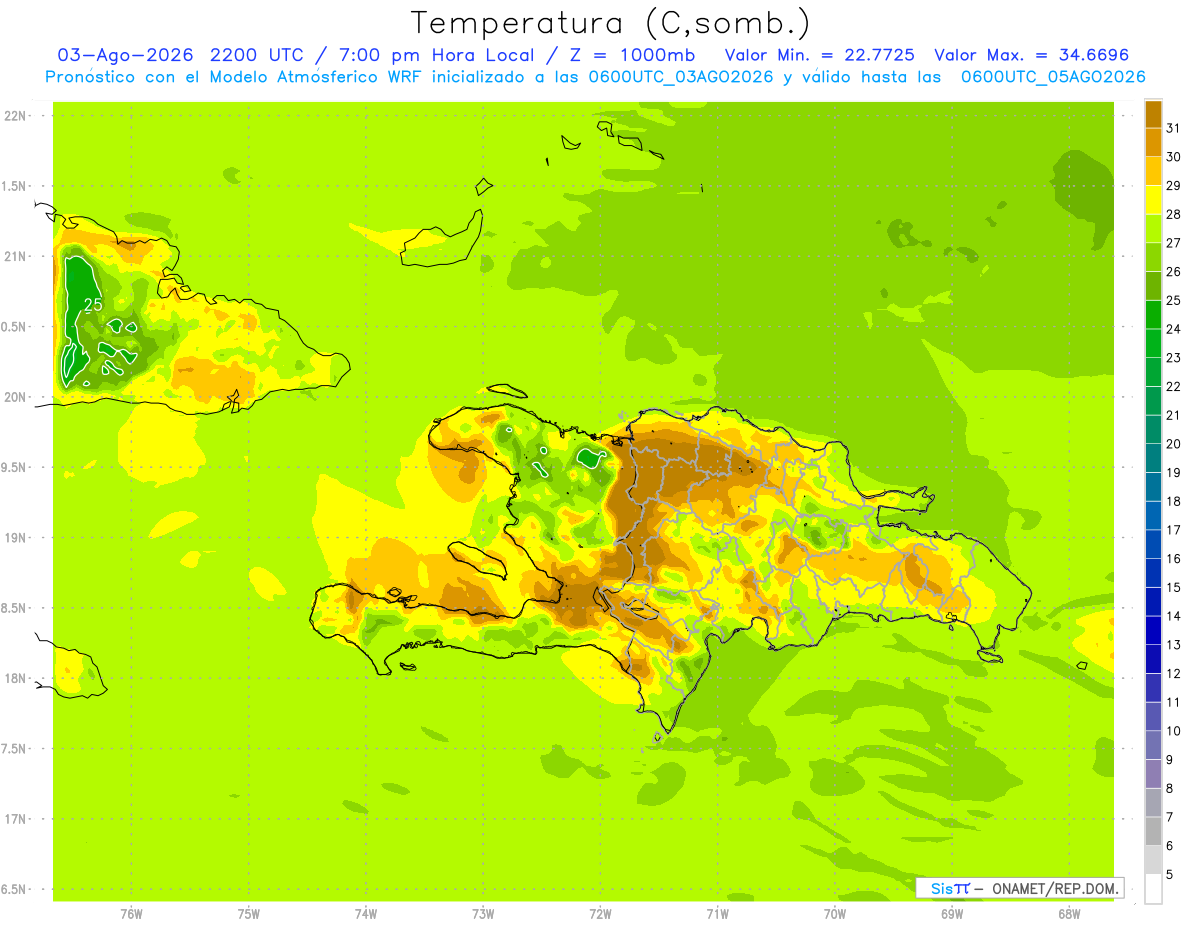Viewport: 1200px width, 927px height.
Task: Click the '26' value on the color legend
Action: coord(1173,271)
